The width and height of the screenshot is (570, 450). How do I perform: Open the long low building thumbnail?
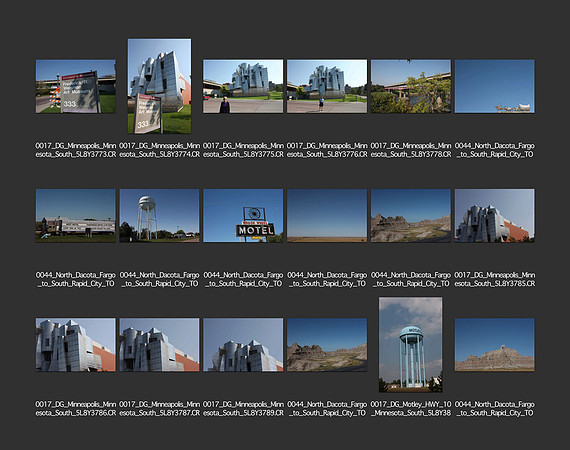76,216
